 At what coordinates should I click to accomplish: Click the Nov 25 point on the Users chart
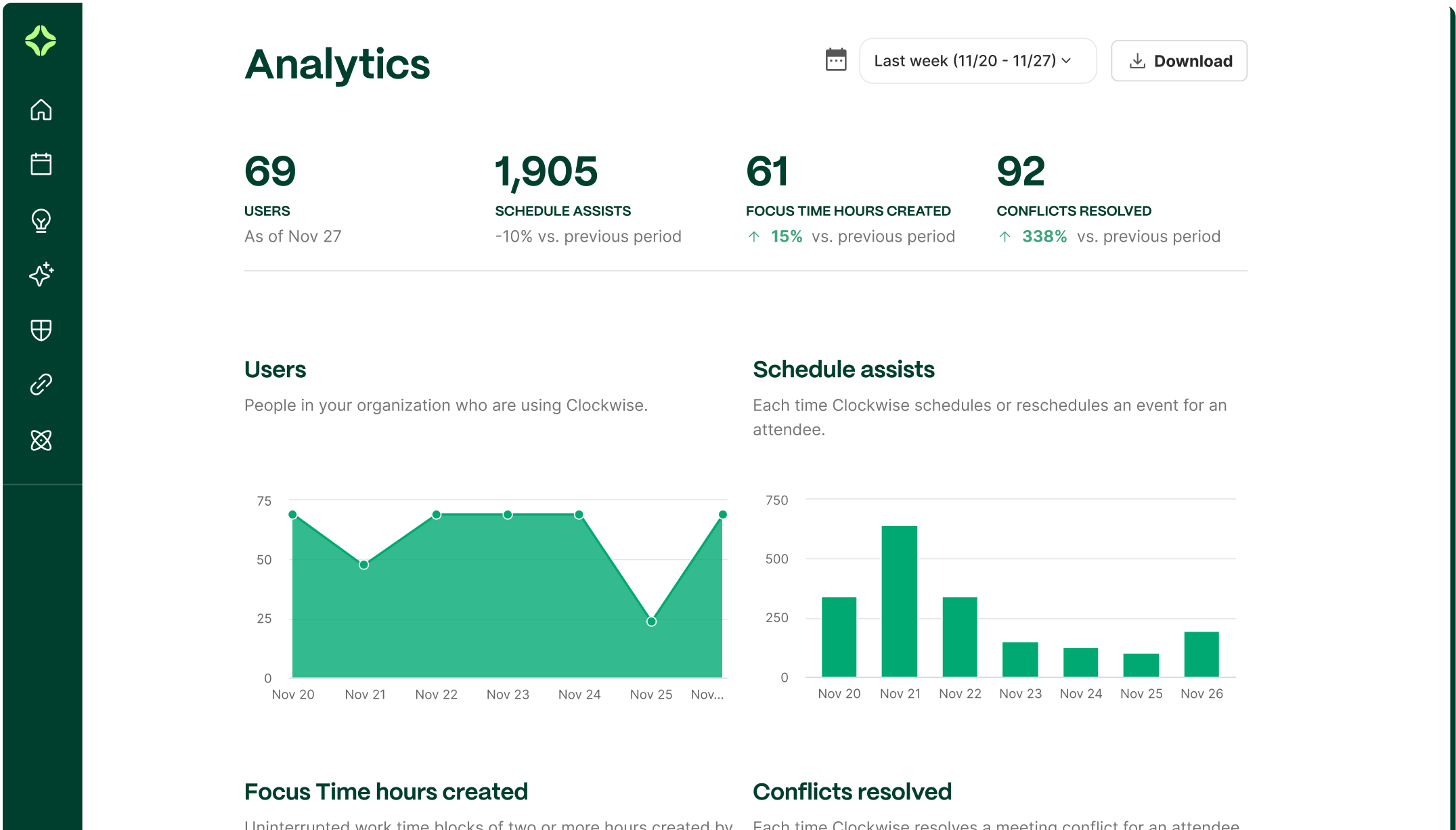click(651, 621)
